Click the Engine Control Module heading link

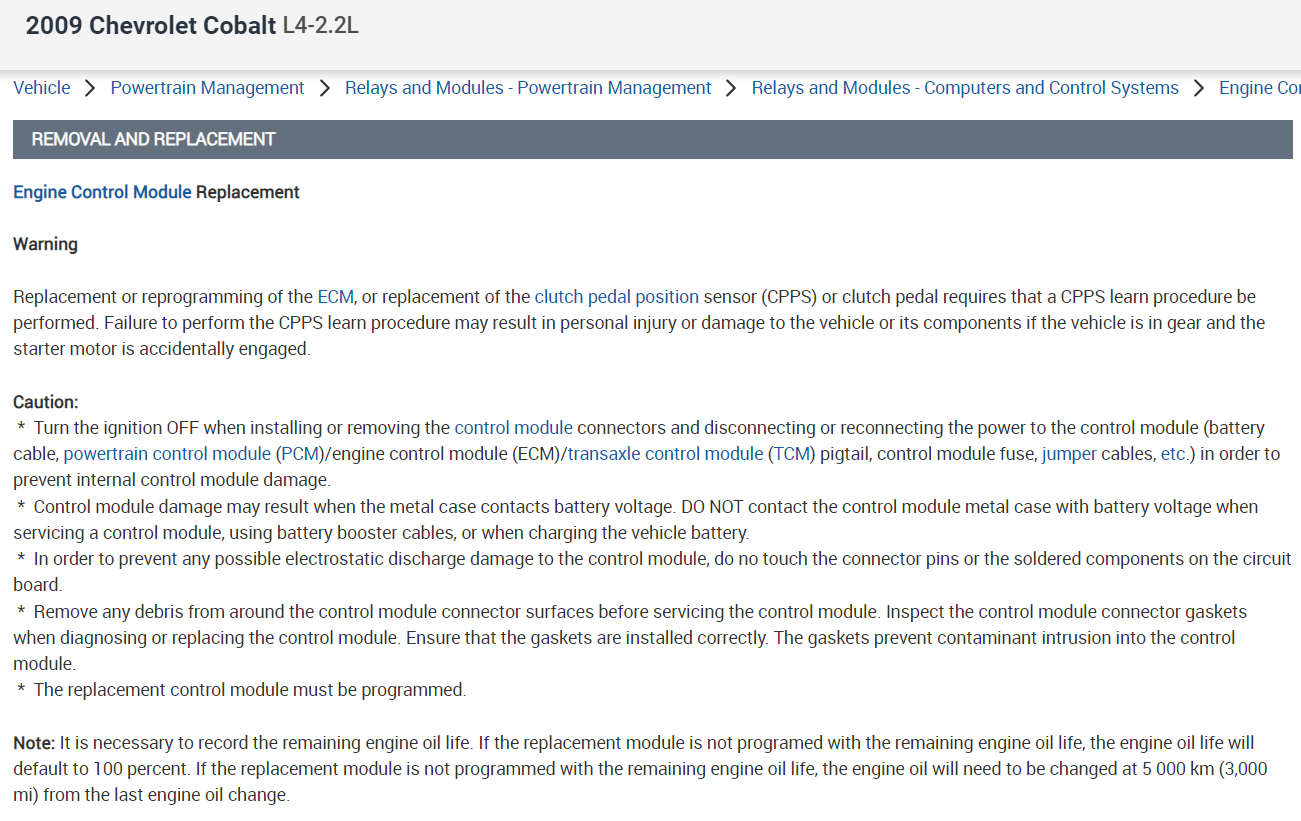coord(102,192)
